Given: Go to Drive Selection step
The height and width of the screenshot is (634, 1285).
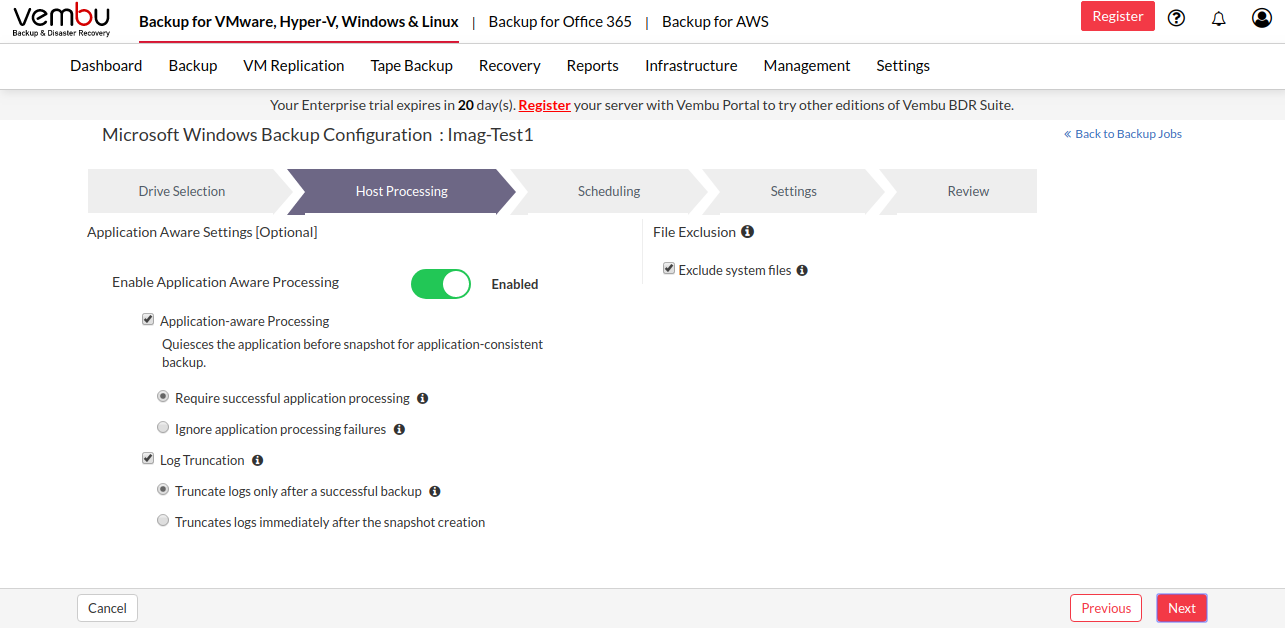Looking at the screenshot, I should (182, 191).
